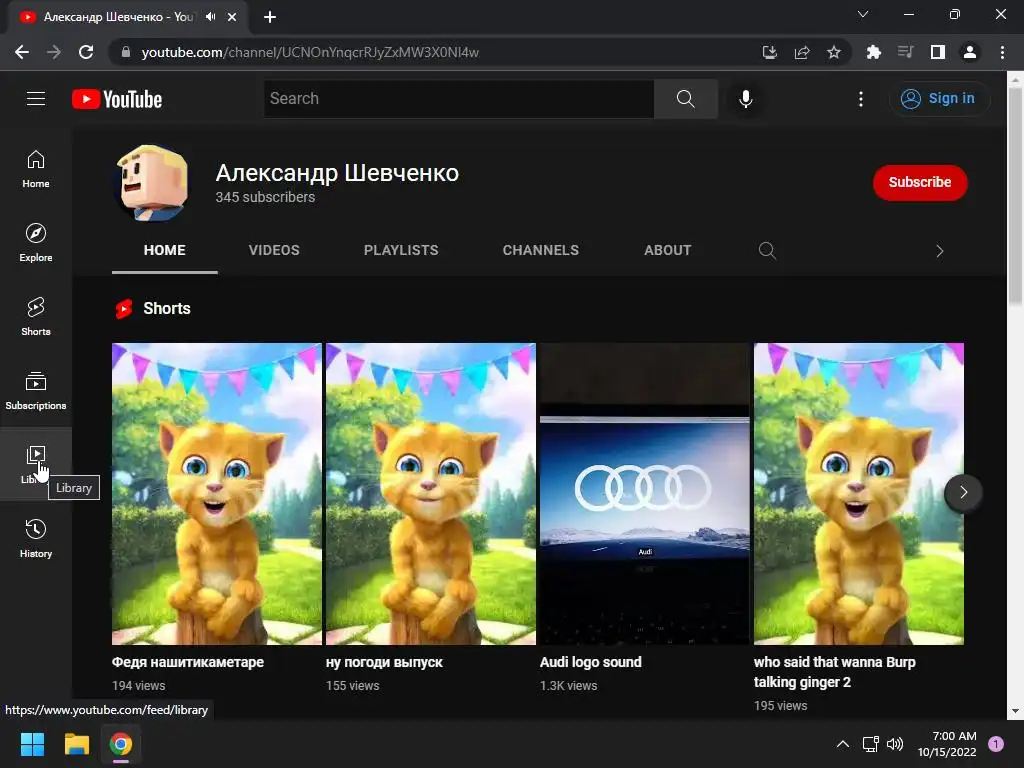1024x768 pixels.
Task: Click Sign in button
Action: pos(939,99)
